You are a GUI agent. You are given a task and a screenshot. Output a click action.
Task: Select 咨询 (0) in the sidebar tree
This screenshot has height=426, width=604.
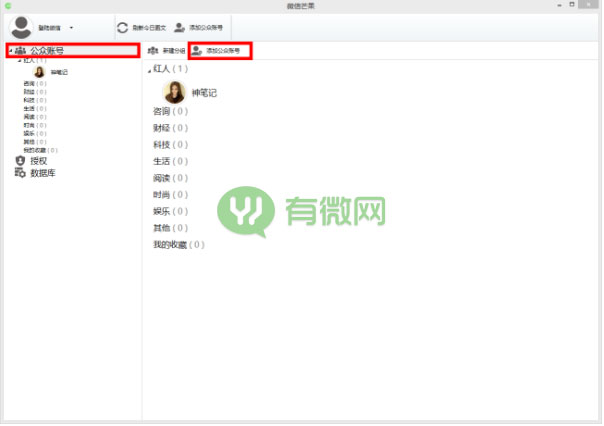(35, 84)
